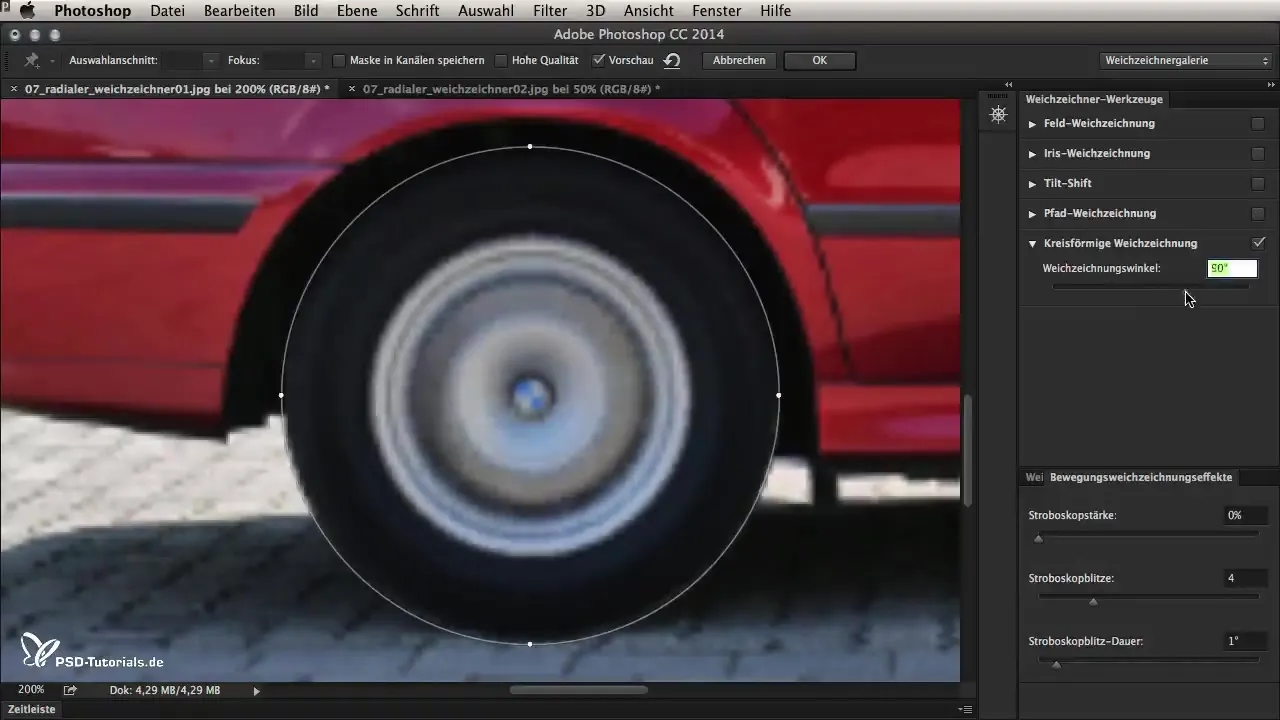Expand the Feld-Weichzeichnung section
This screenshot has width=1280, height=720.
1033,124
